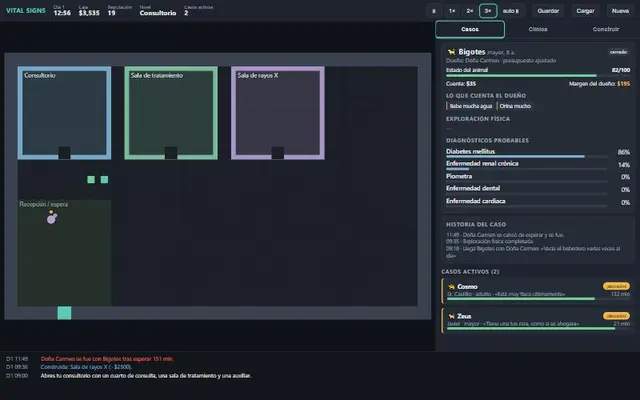The height and width of the screenshot is (400, 640).
Task: Click the CASOS ACTIVOS (2) heading
Action: tap(470, 272)
